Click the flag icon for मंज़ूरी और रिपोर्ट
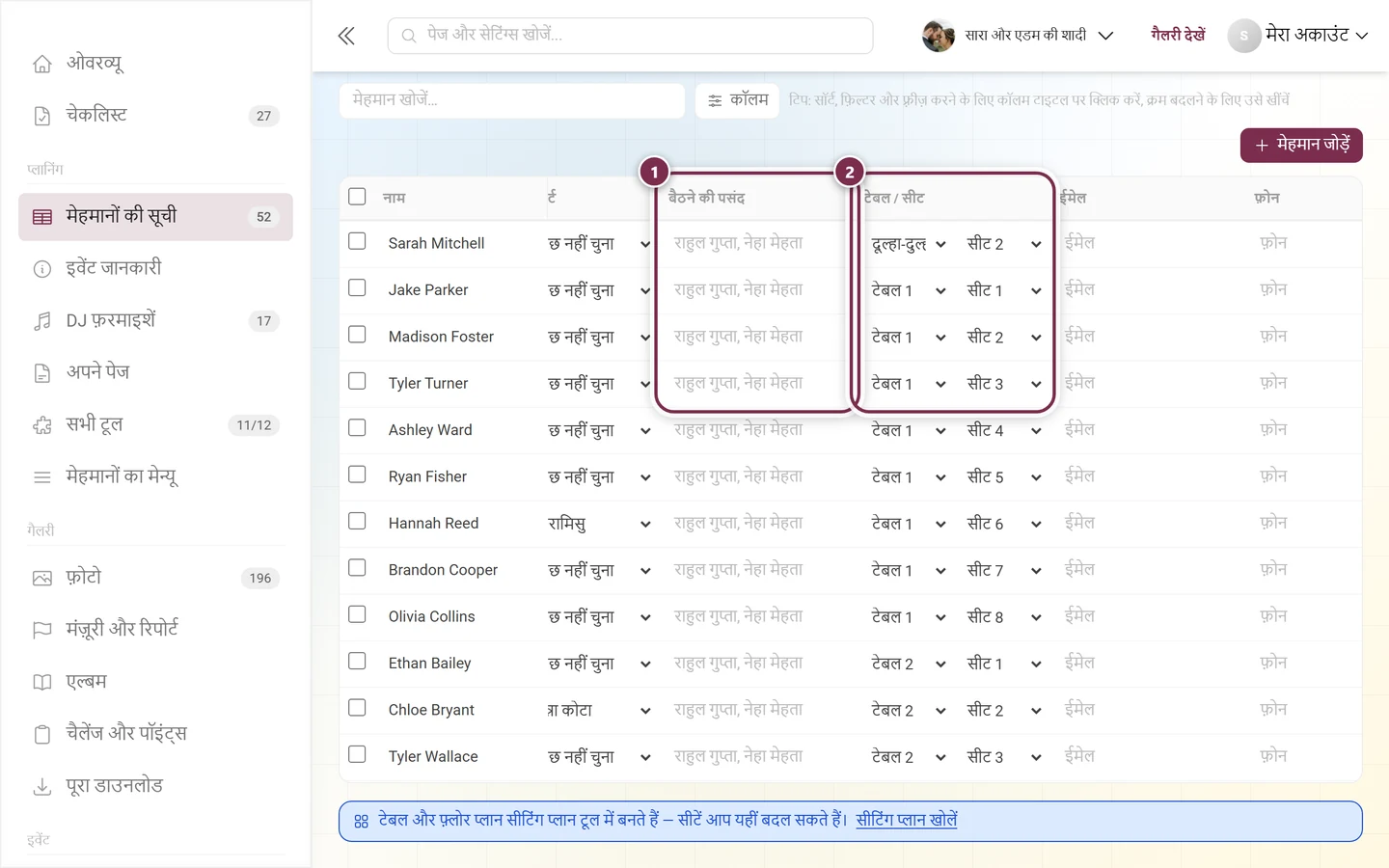 point(42,630)
